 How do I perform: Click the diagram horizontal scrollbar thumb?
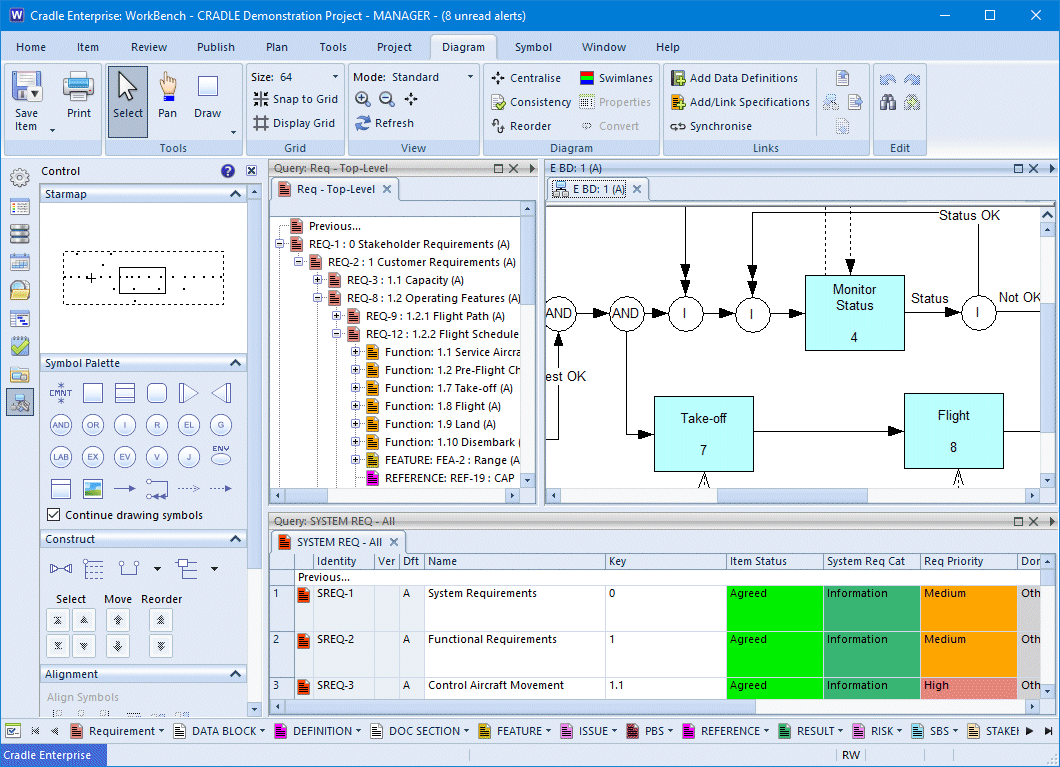point(792,495)
